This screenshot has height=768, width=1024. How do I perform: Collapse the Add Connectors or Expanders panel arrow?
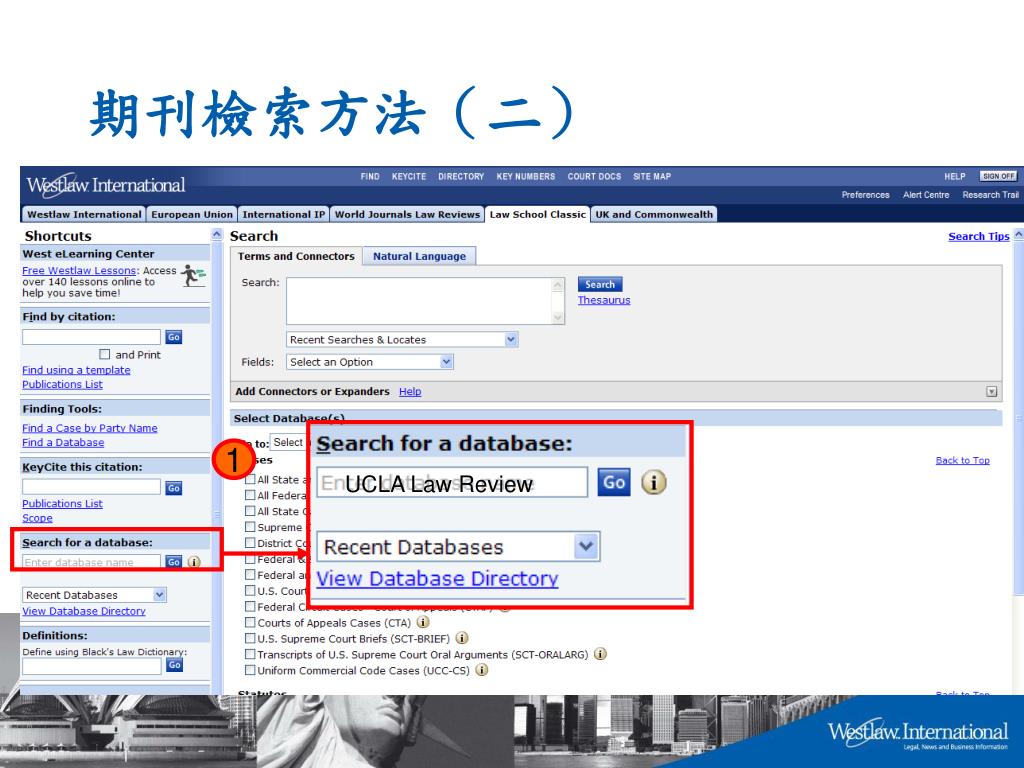991,391
